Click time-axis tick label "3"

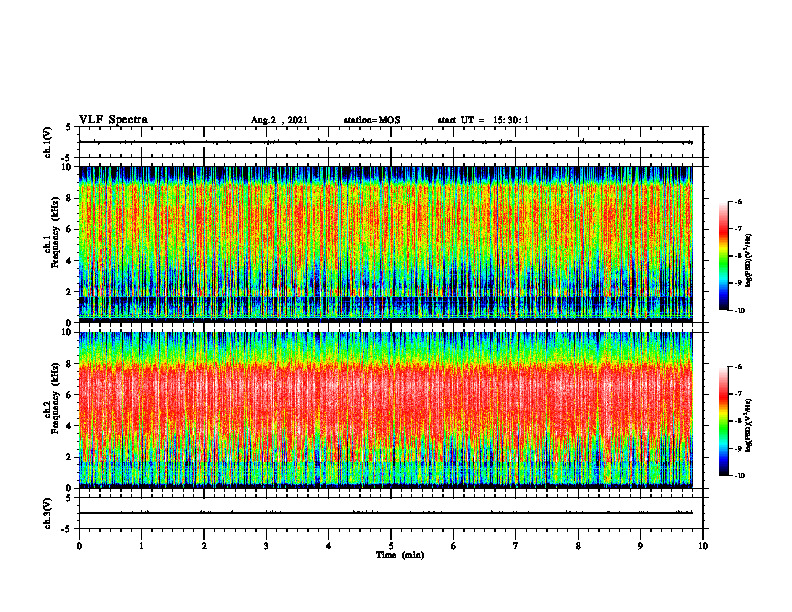coord(266,546)
